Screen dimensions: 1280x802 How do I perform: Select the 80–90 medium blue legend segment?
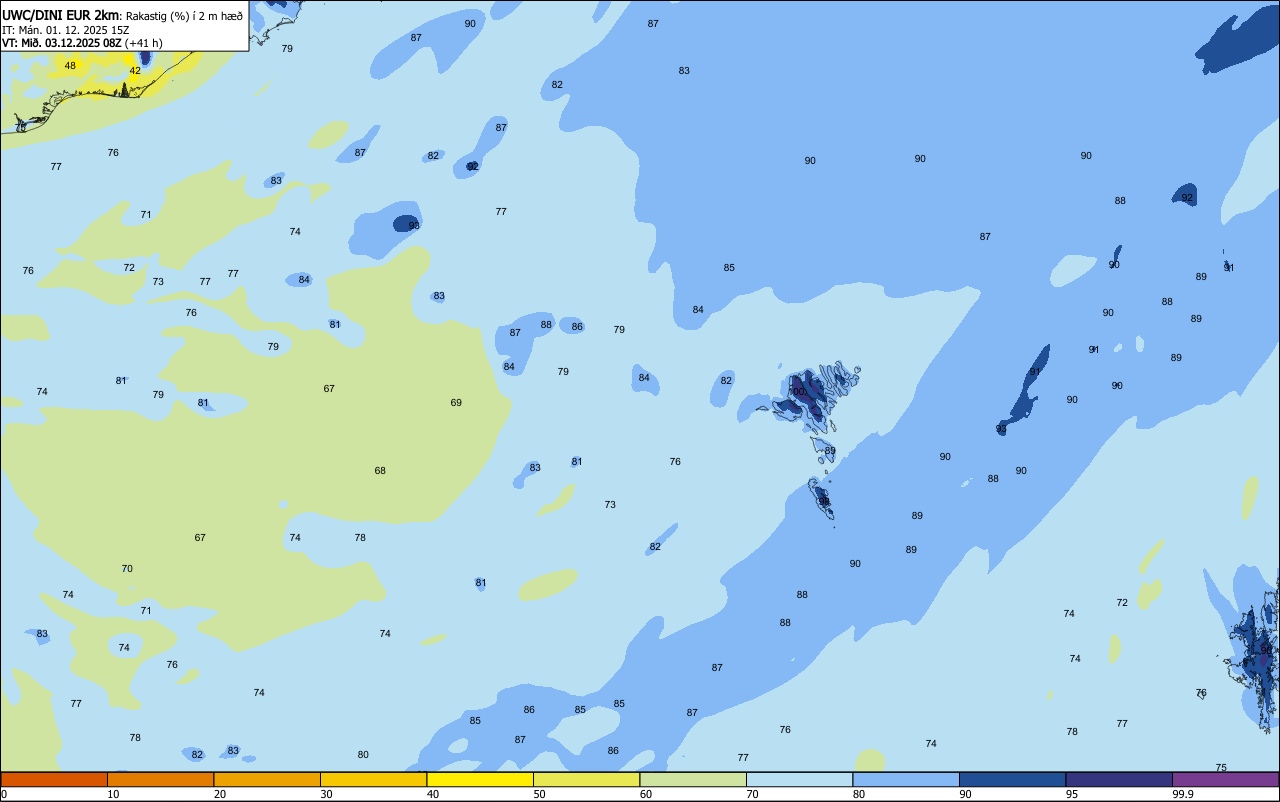906,779
